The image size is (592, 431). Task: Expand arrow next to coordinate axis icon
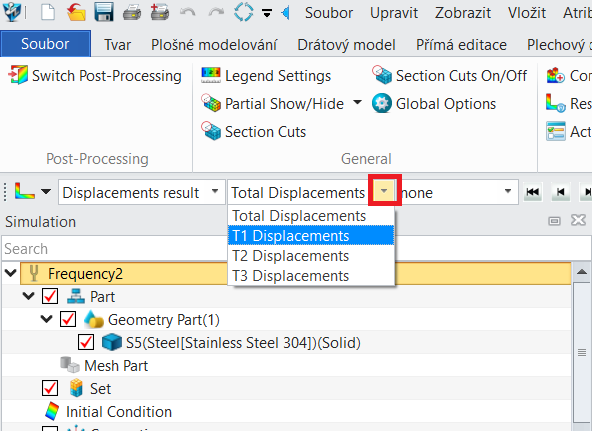(x=46, y=192)
